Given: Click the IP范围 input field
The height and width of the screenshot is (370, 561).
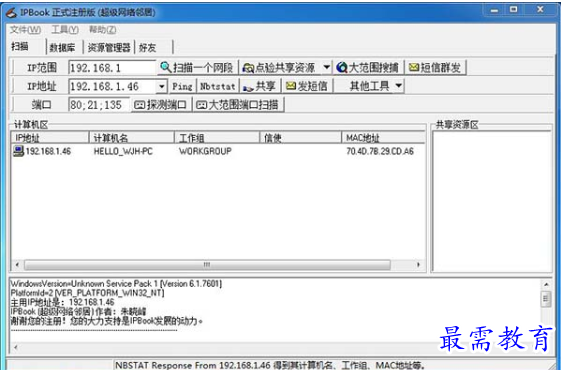Looking at the screenshot, I should tap(112, 67).
